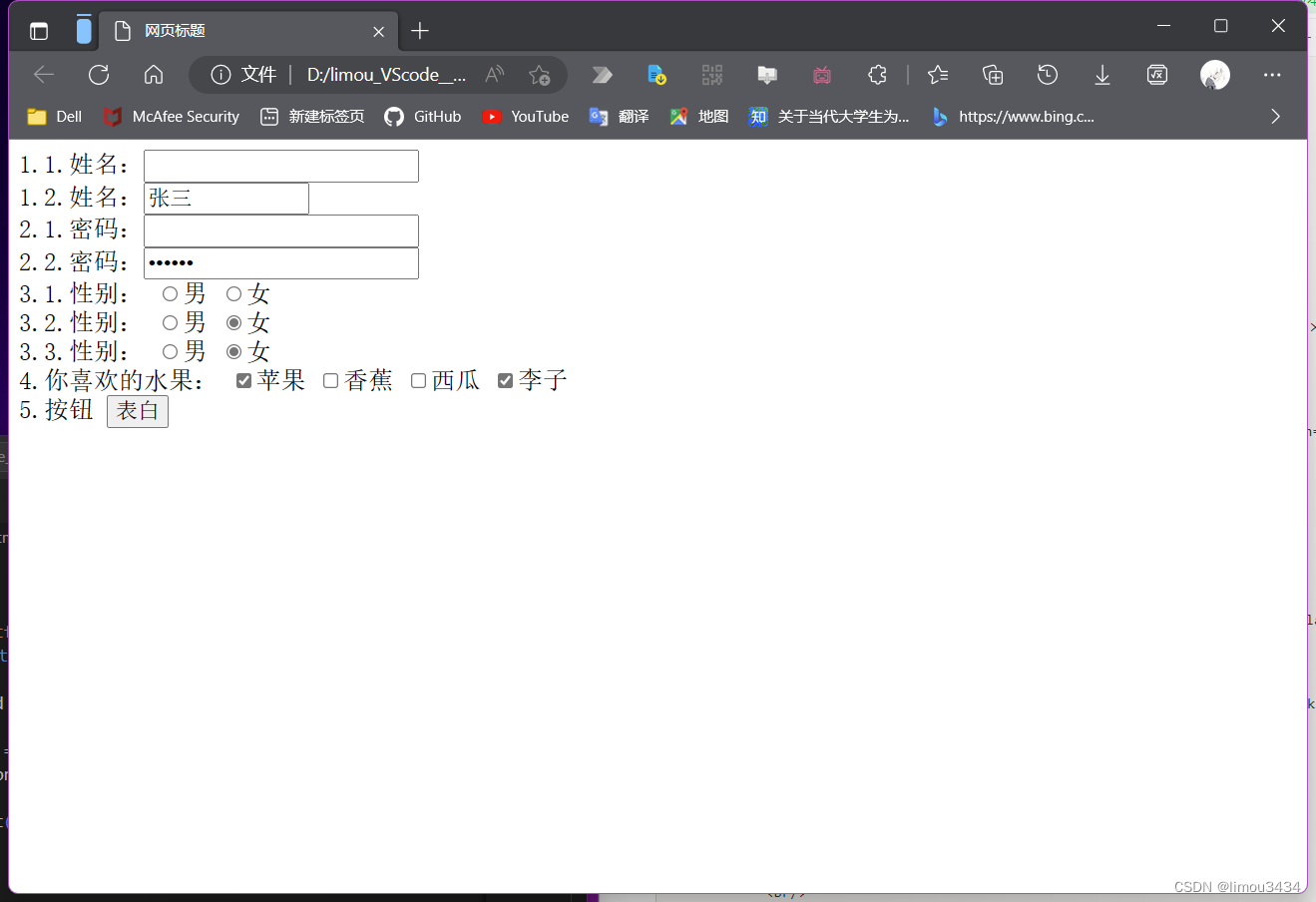
Task: Open the GitHub bookmark
Action: click(x=423, y=117)
